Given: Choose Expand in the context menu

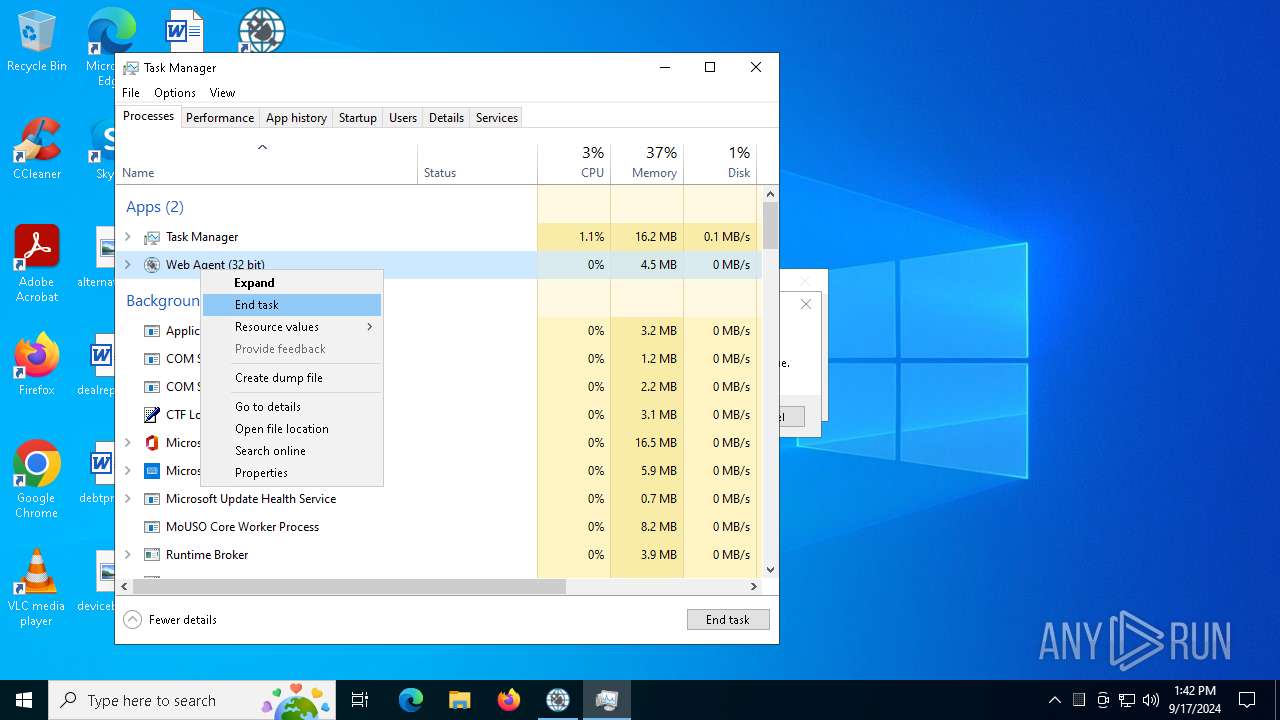Looking at the screenshot, I should pos(292,283).
